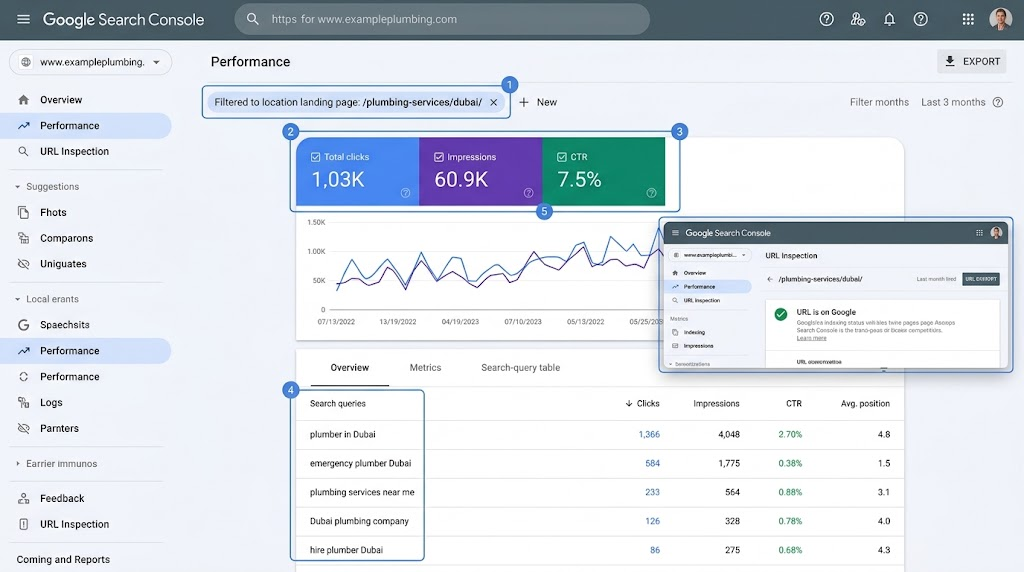Click the home icon beside Overview

pyautogui.click(x=24, y=100)
